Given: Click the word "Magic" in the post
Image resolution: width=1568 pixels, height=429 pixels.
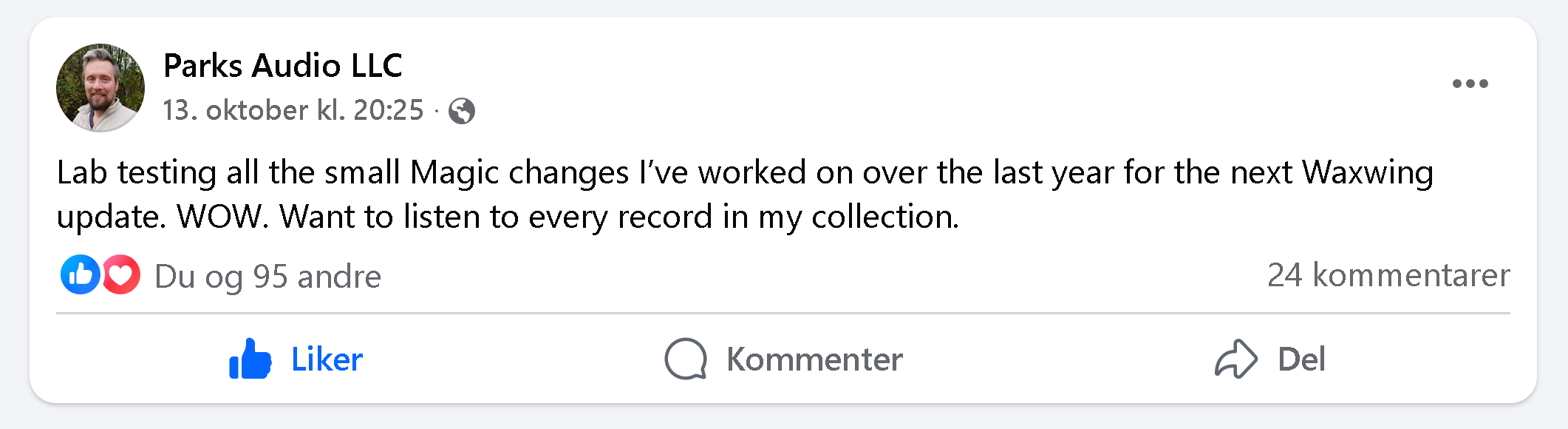Looking at the screenshot, I should point(454,172).
